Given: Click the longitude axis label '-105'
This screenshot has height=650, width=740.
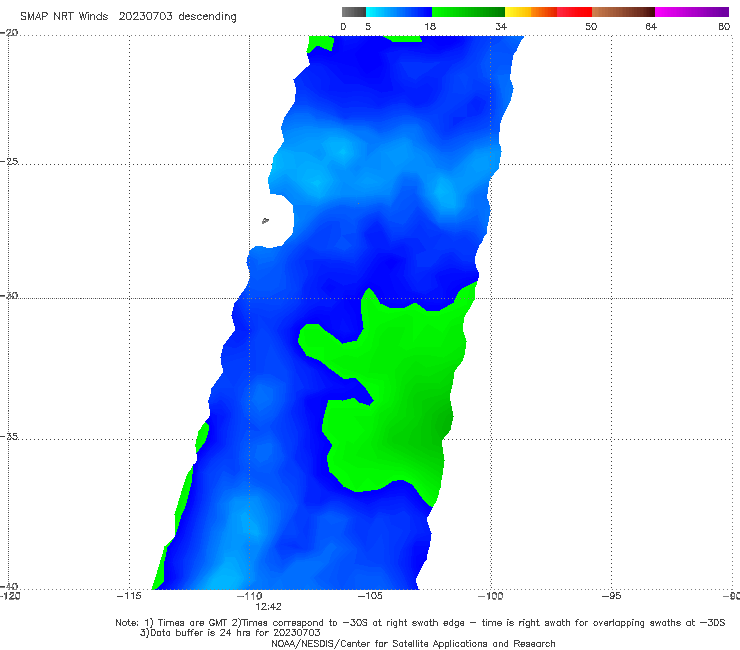Looking at the screenshot, I should pyautogui.click(x=370, y=596).
